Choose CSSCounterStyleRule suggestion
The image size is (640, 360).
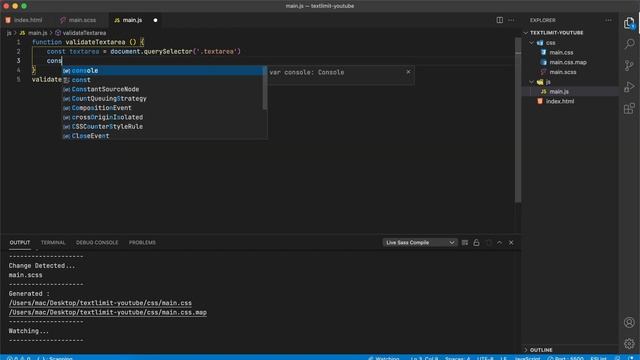tap(162, 127)
